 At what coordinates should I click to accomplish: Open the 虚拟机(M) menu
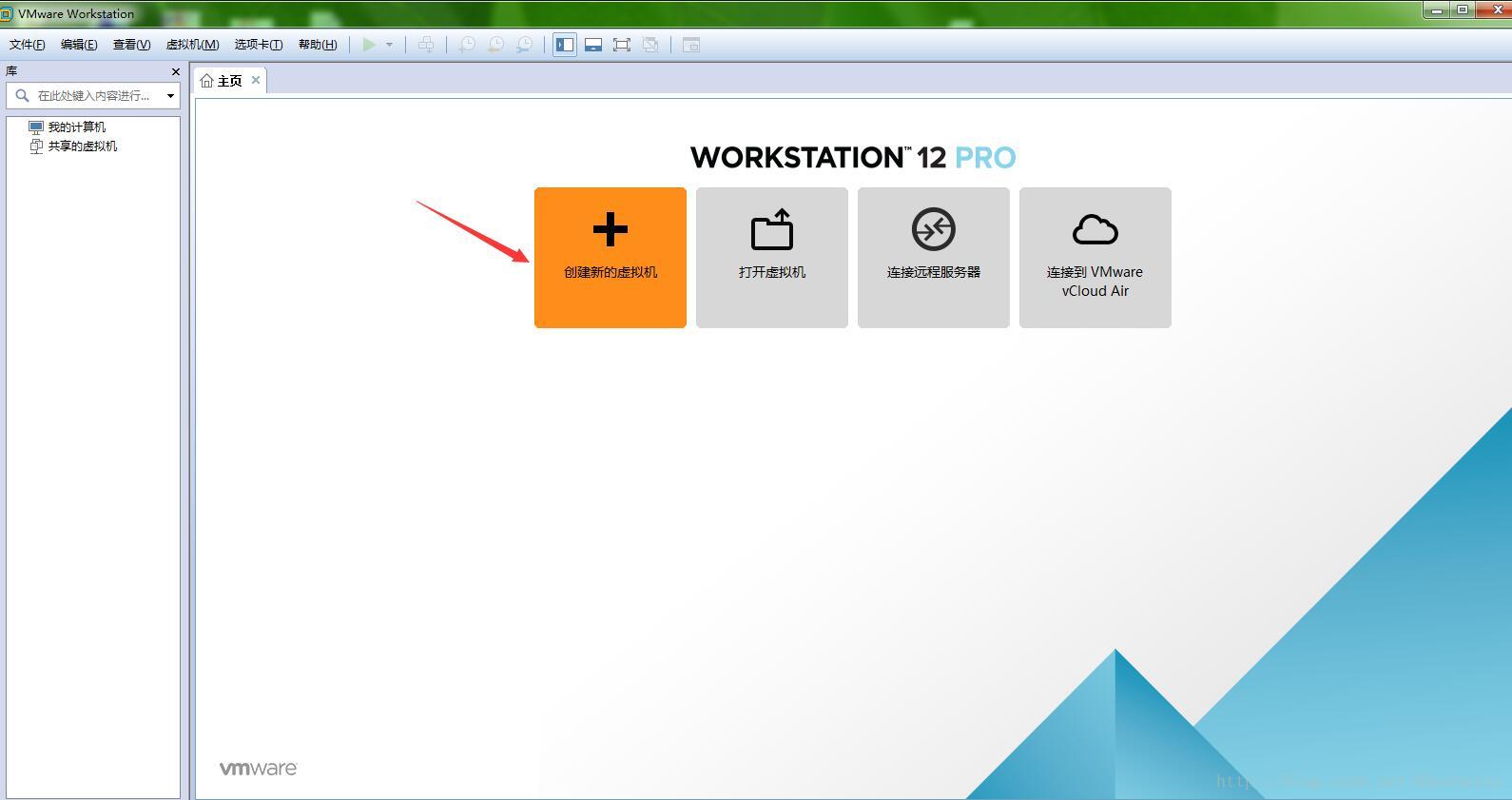(192, 45)
